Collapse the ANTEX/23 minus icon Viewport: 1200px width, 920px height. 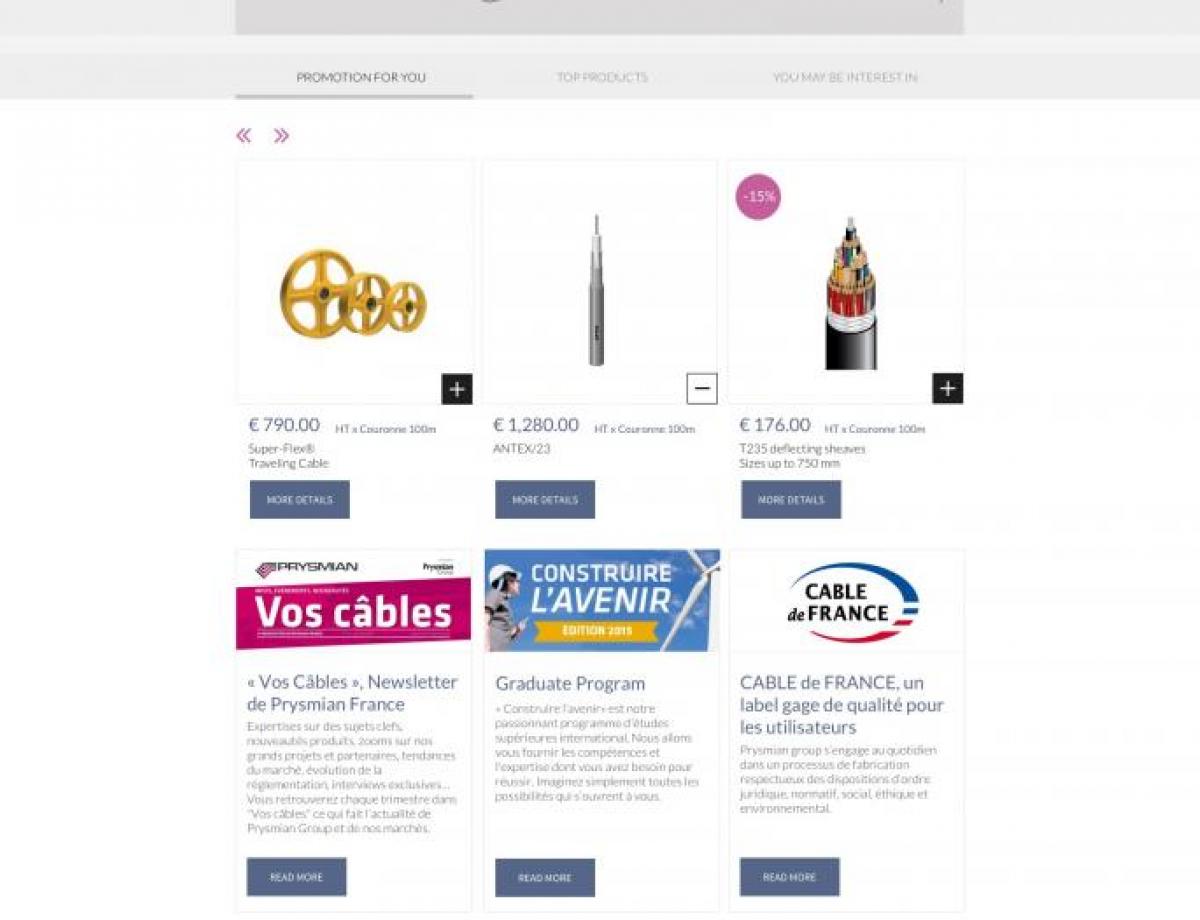point(702,389)
